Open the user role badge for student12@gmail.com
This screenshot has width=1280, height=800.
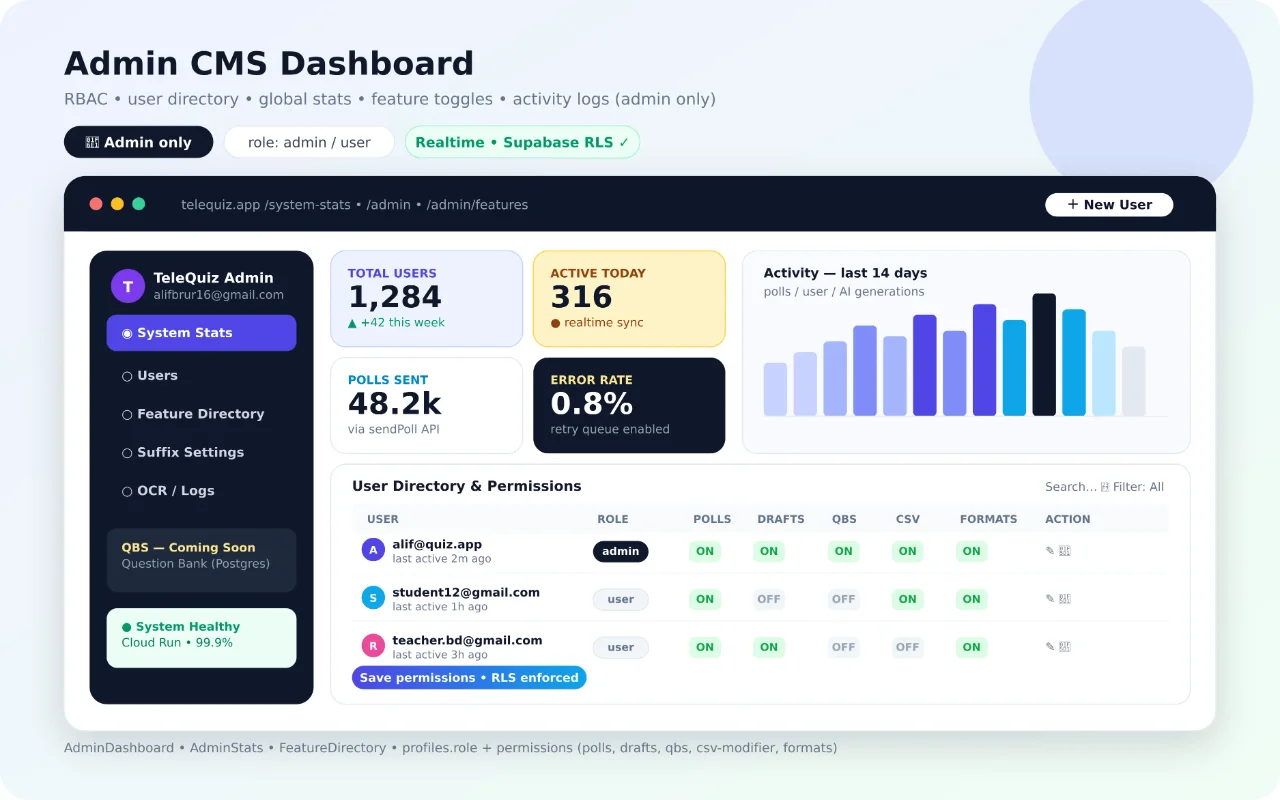point(621,599)
